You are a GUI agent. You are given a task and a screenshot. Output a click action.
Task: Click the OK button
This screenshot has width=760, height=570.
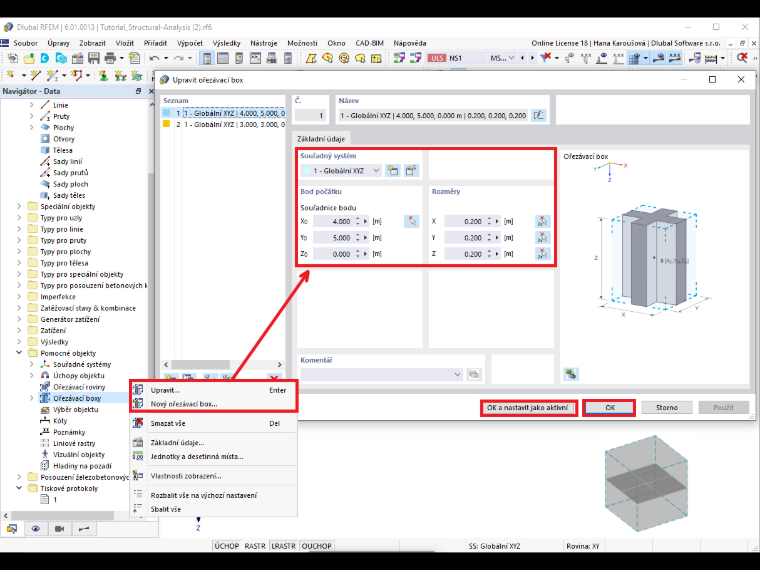point(610,407)
